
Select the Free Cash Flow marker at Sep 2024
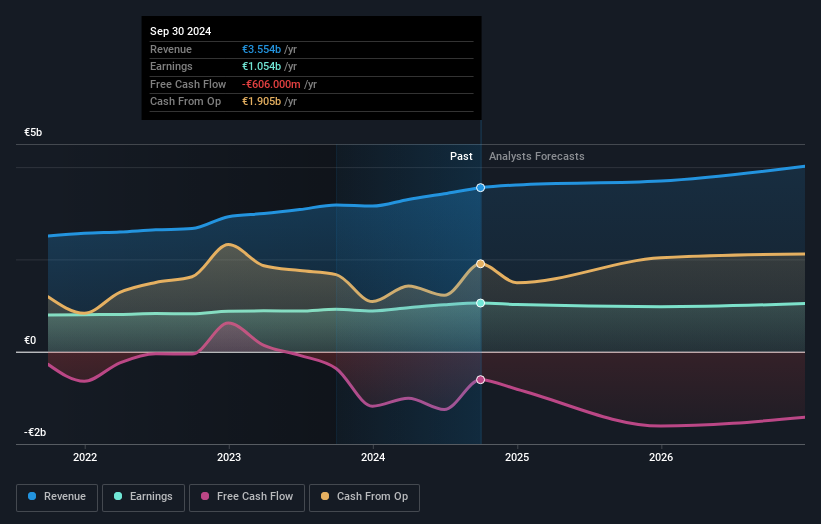pos(480,380)
